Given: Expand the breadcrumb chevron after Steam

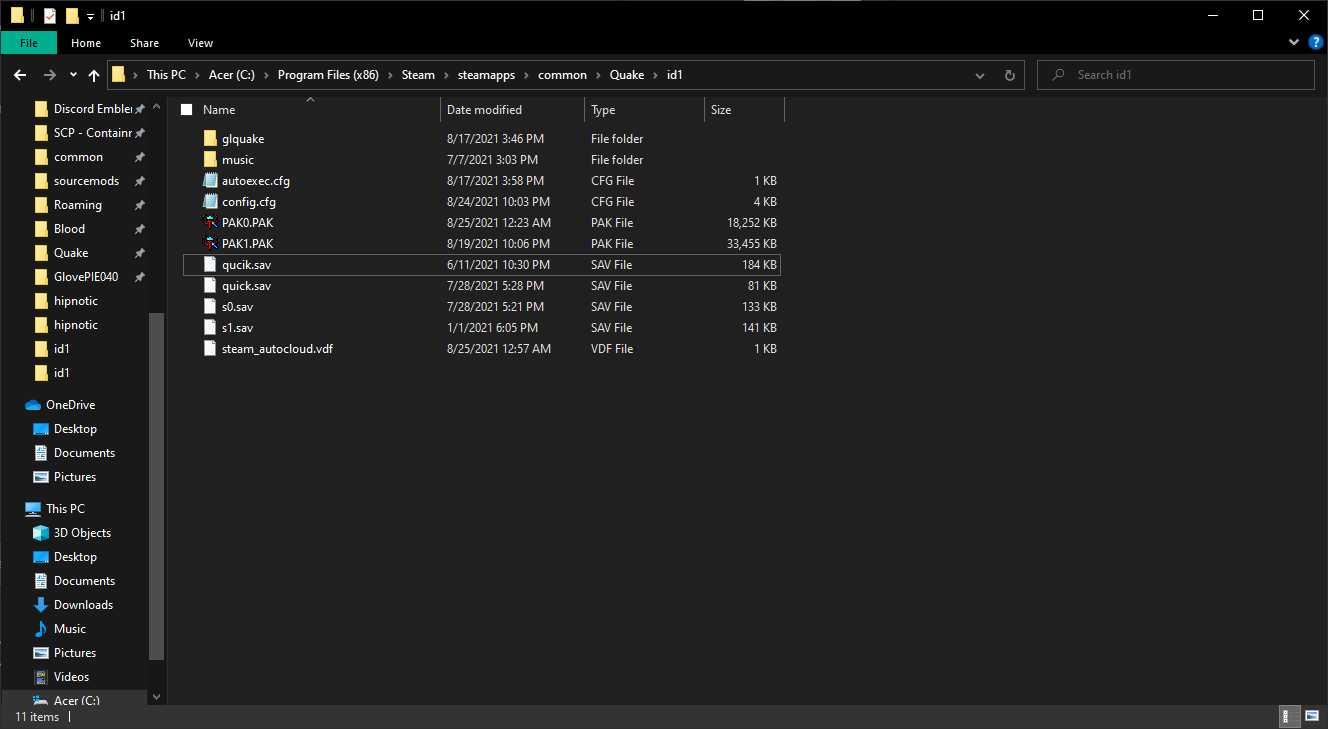Looking at the screenshot, I should 447,75.
